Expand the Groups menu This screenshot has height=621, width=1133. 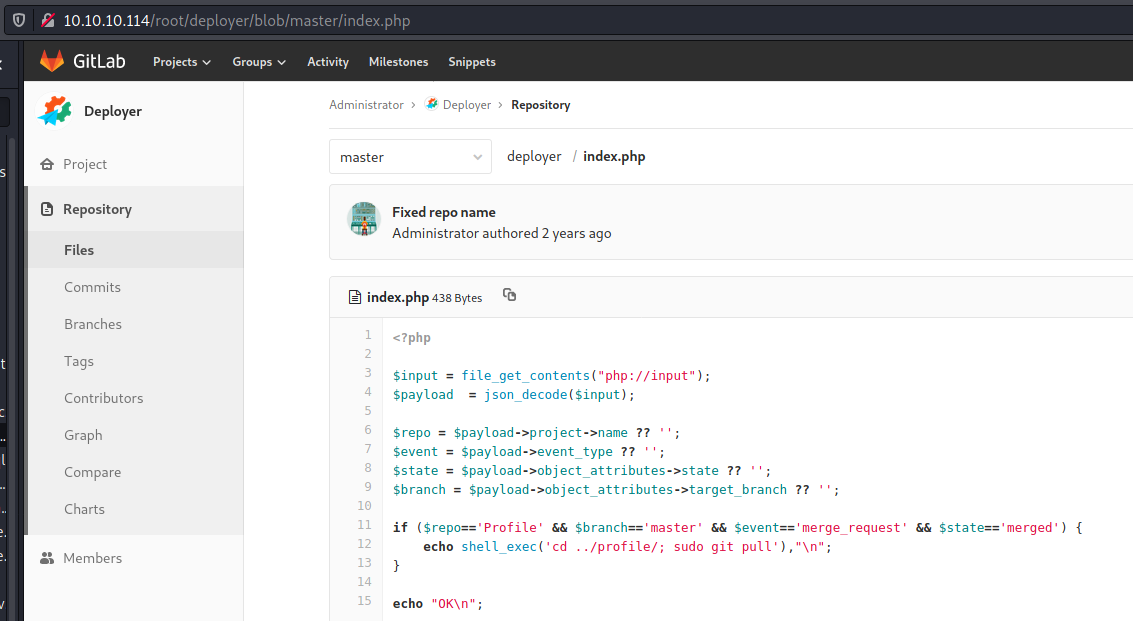[259, 62]
